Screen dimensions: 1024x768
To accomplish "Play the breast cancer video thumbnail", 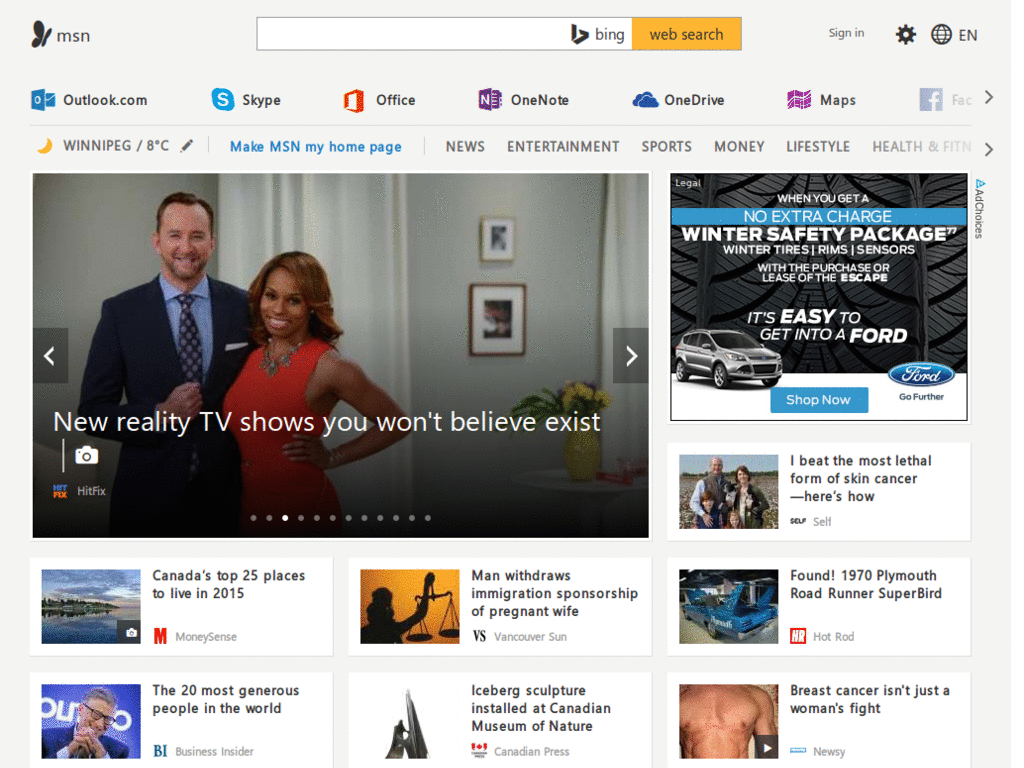I will click(x=769, y=747).
